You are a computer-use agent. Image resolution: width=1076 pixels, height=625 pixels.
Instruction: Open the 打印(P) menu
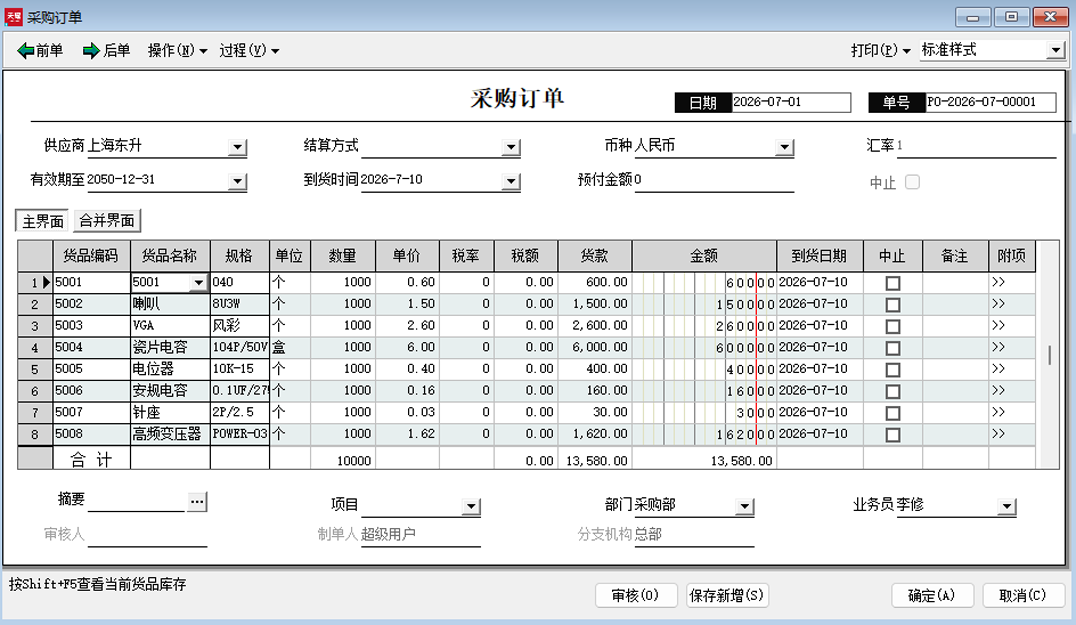point(880,50)
